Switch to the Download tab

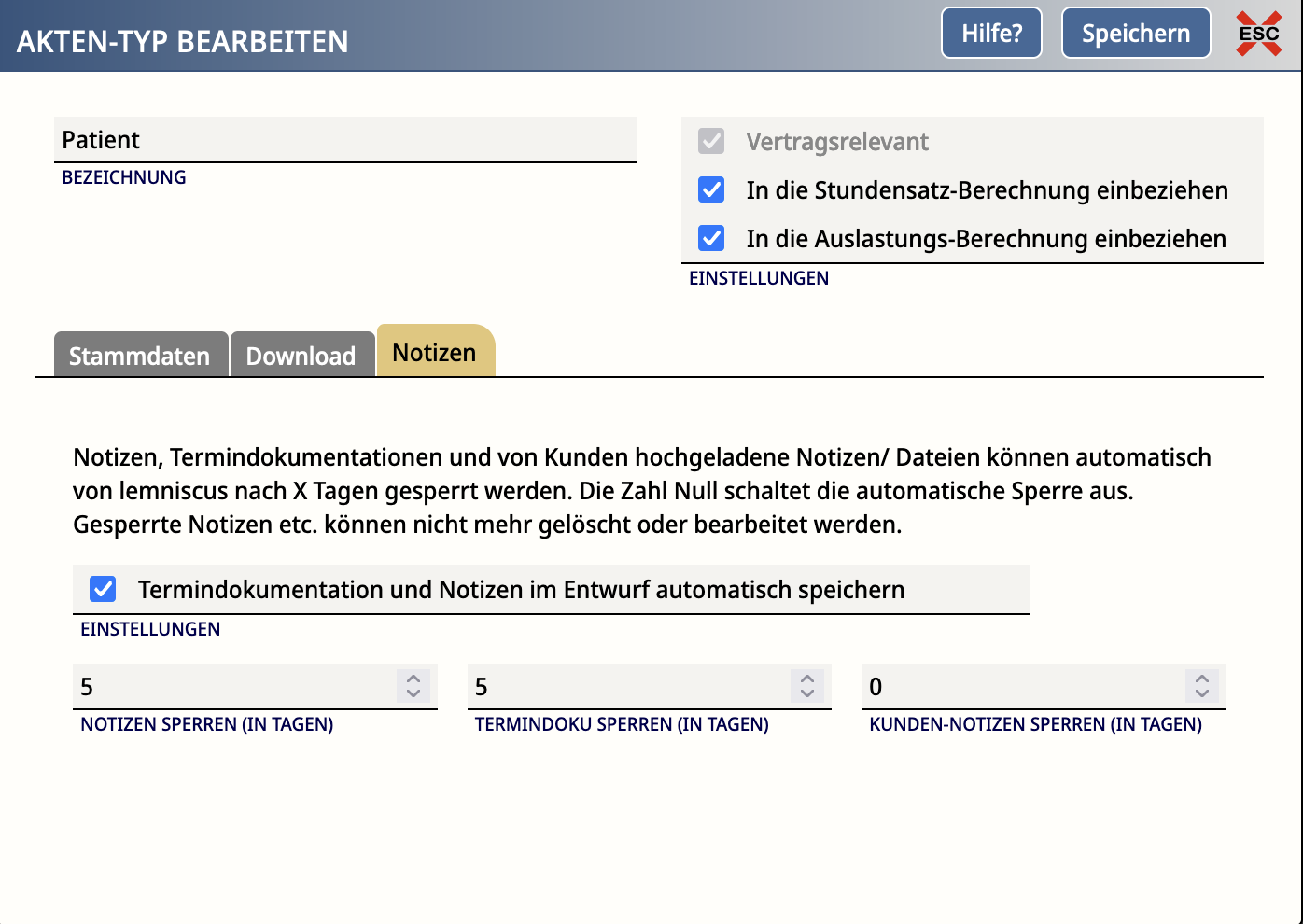tap(301, 355)
